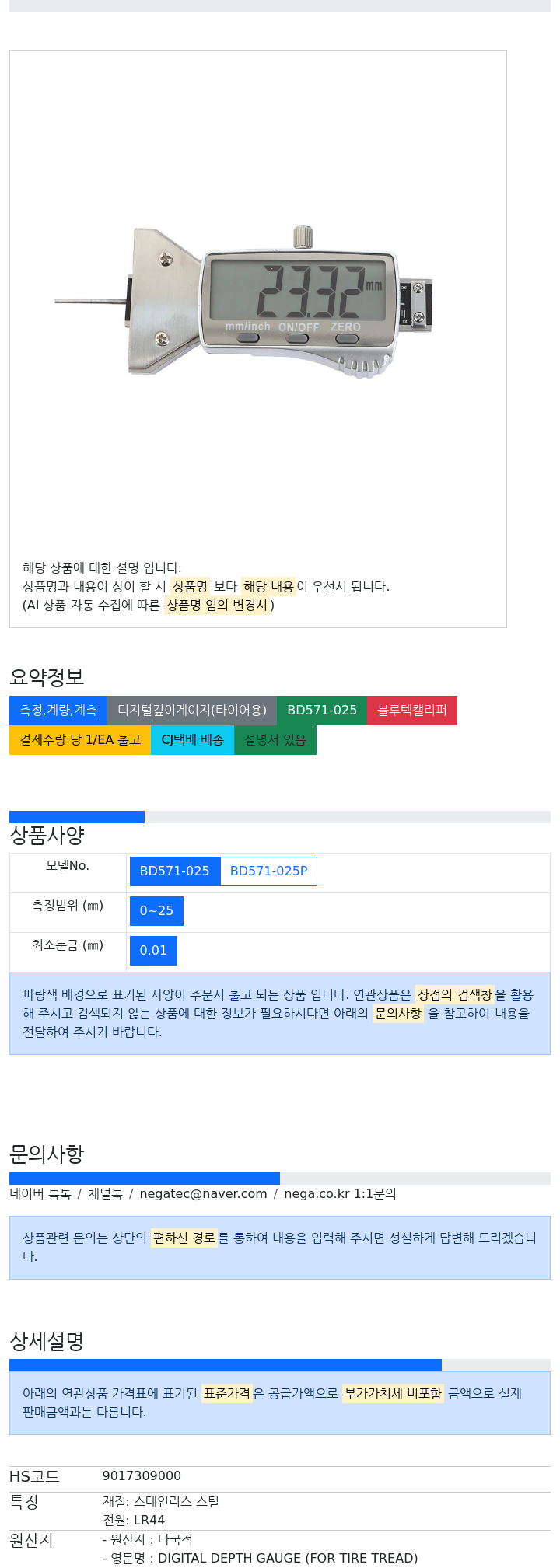Click the 상품사양 blue progress bar
560x1568 pixels.
pos(77,817)
